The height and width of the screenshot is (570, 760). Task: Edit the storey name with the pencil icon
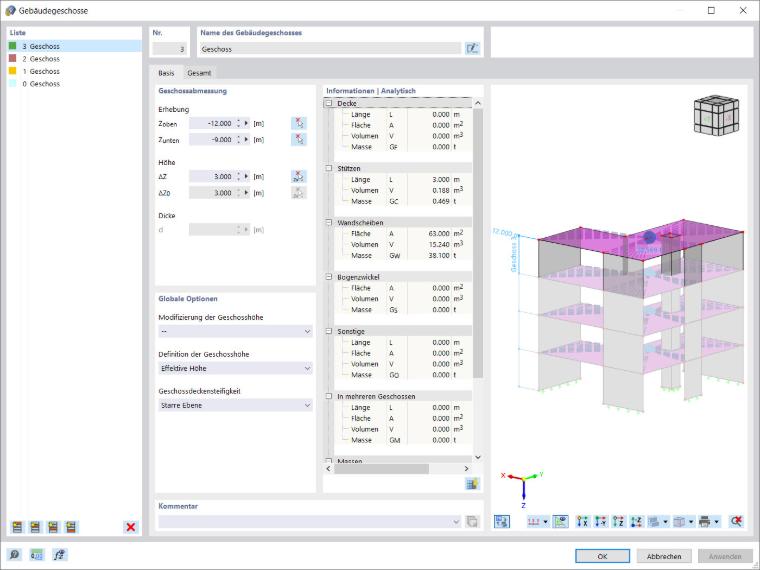[472, 48]
